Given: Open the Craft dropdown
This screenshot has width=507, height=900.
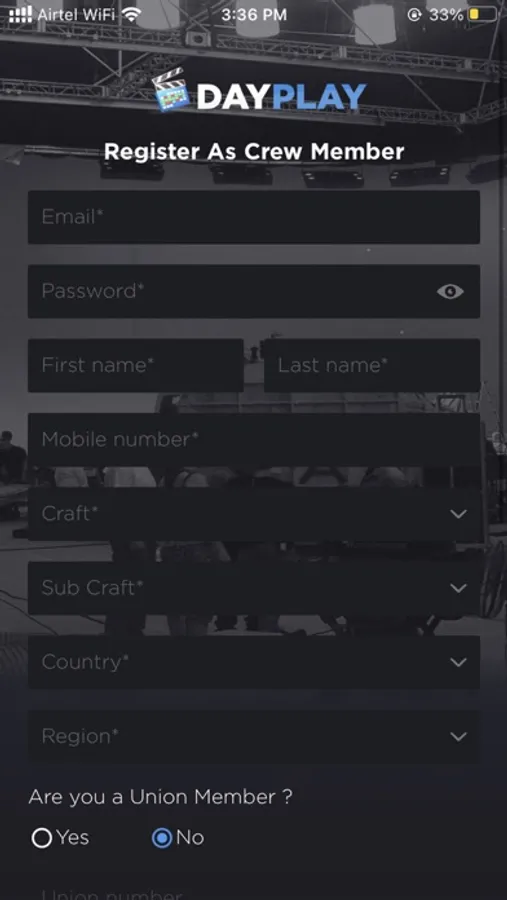Looking at the screenshot, I should click(x=254, y=514).
